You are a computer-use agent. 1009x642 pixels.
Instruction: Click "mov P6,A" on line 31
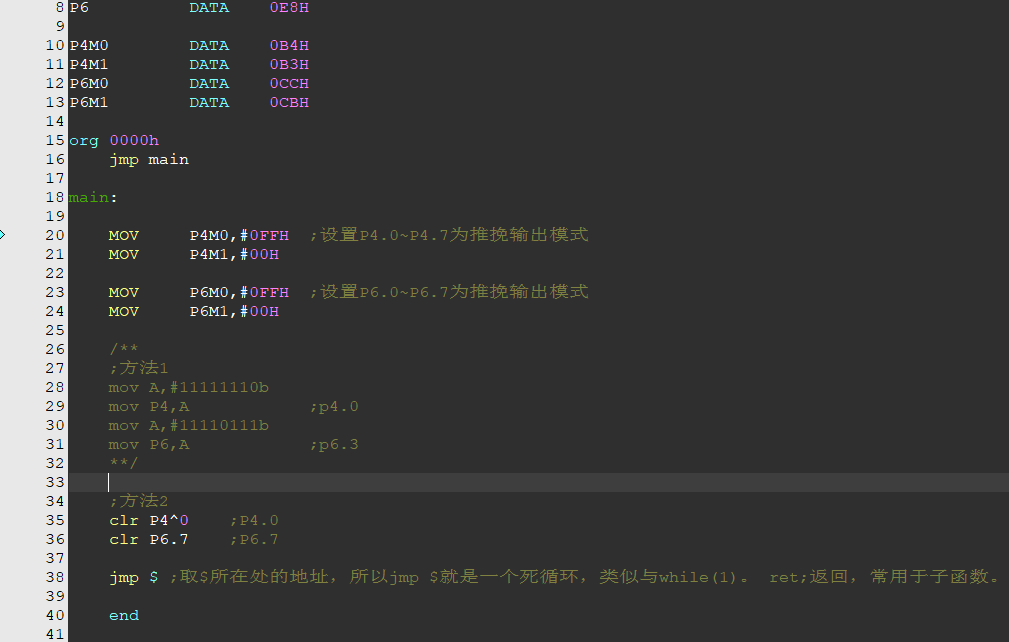pos(149,445)
